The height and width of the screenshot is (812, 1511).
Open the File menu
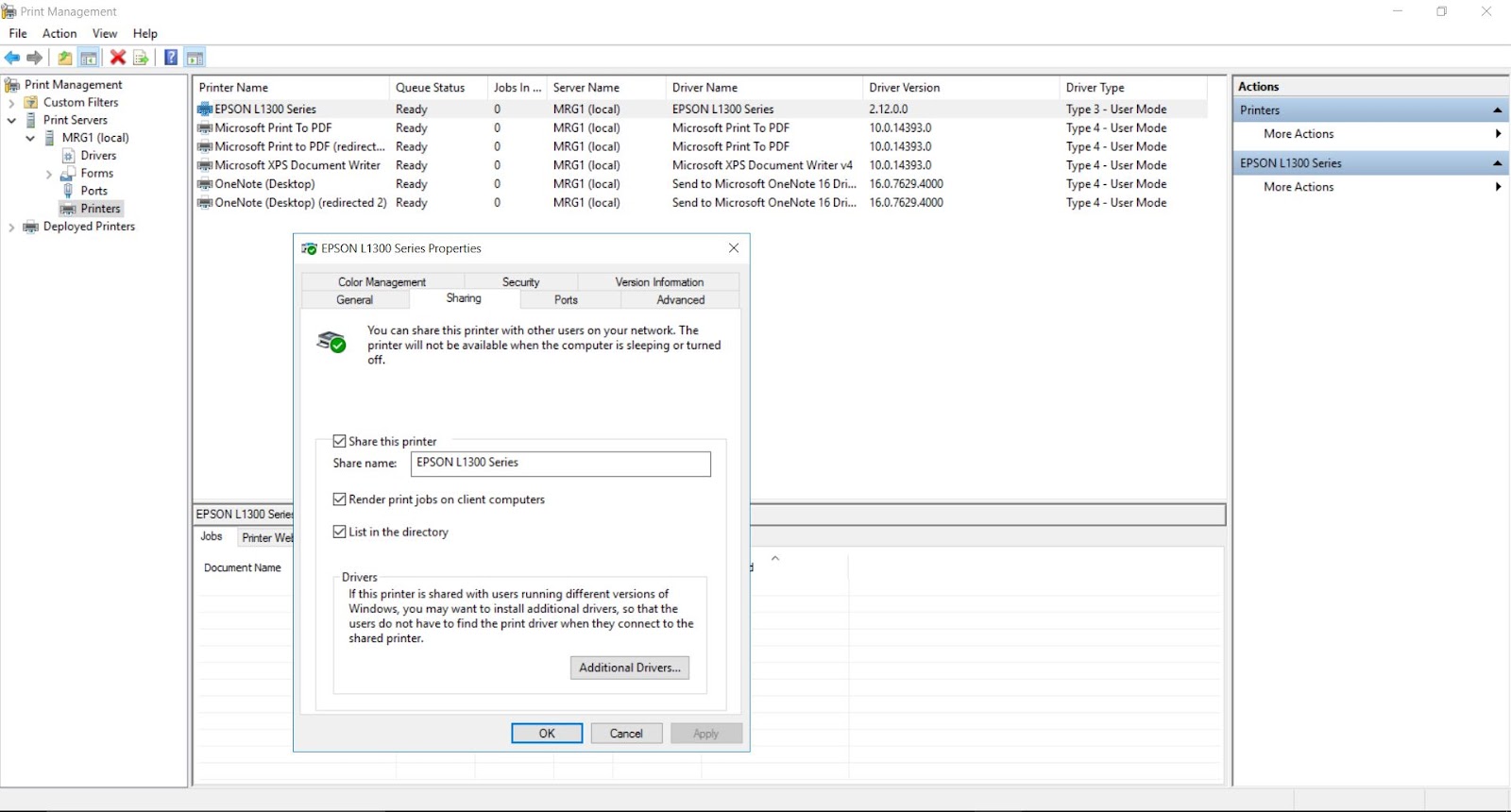tap(18, 34)
